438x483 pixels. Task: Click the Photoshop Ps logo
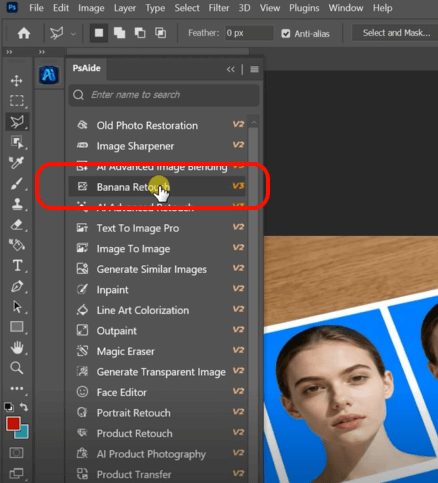pyautogui.click(x=12, y=7)
